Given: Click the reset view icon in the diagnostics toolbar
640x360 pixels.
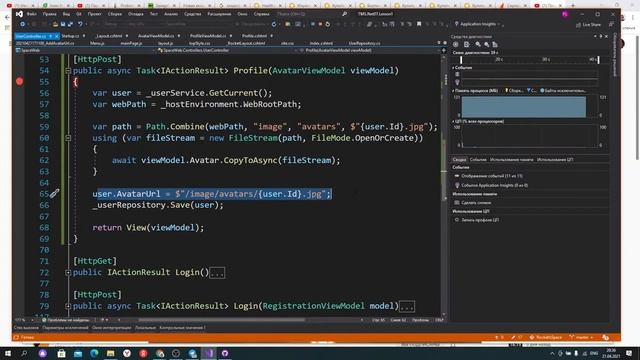Looking at the screenshot, I should pos(495,44).
